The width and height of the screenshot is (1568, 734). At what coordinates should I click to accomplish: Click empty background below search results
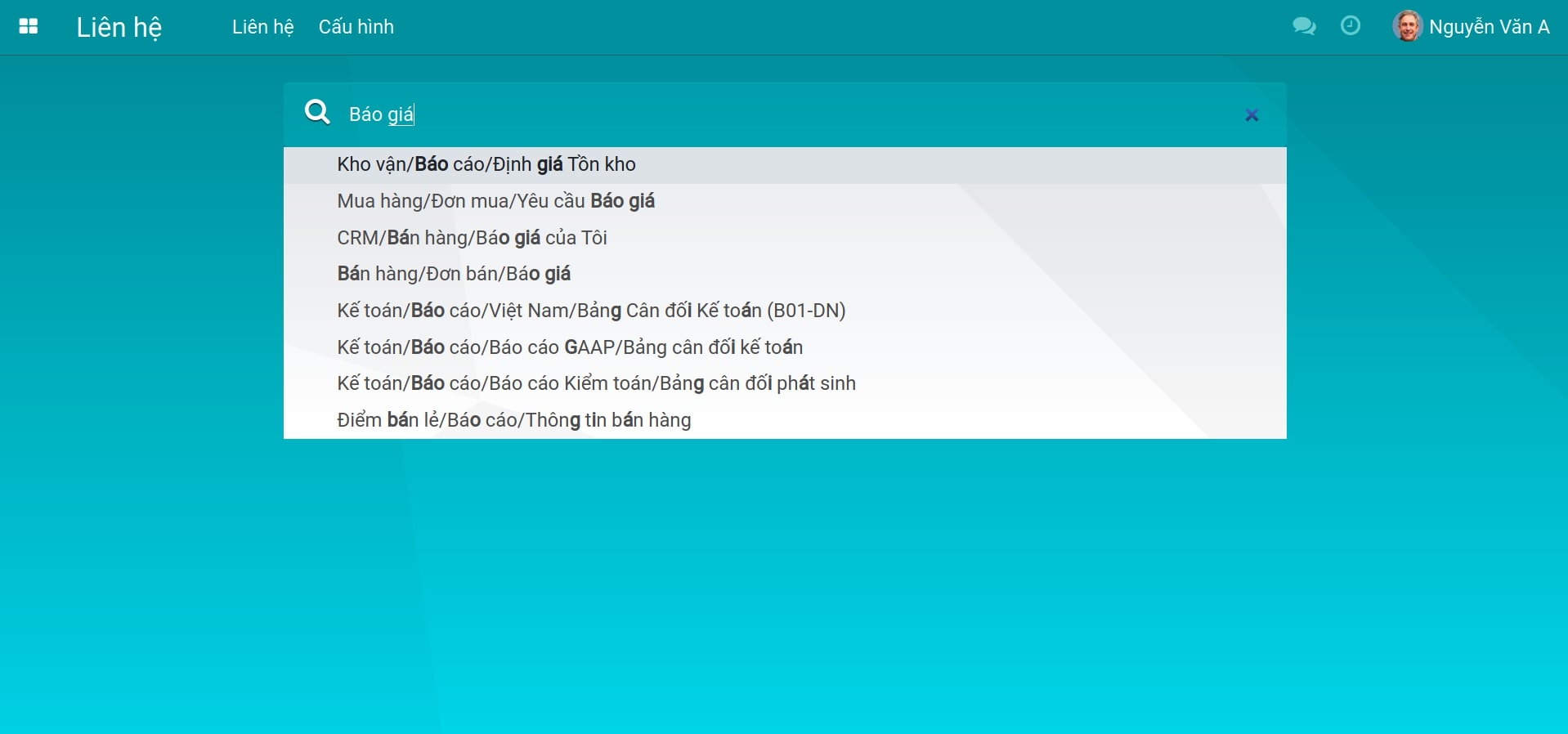pyautogui.click(x=785, y=589)
